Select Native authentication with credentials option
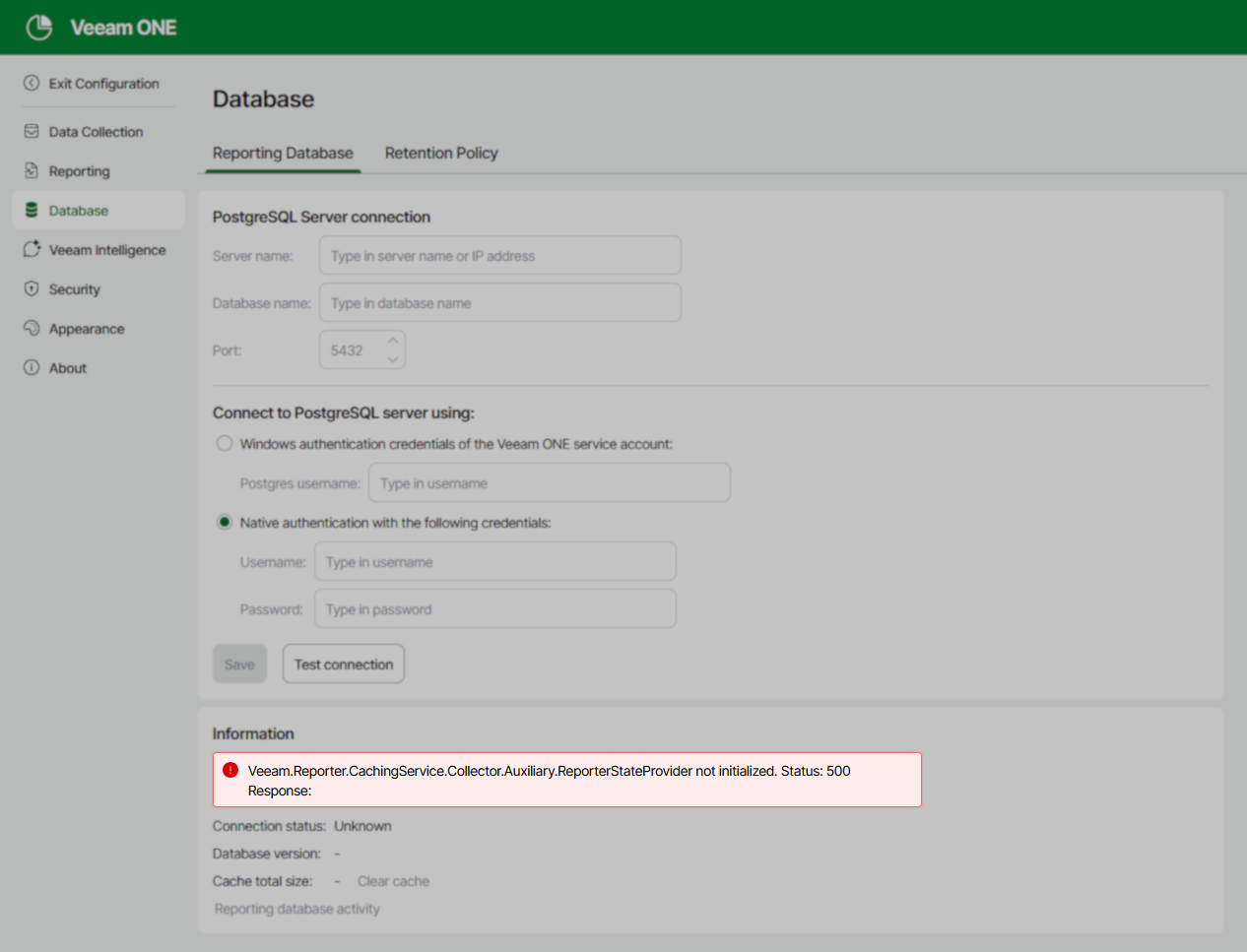This screenshot has height=952, width=1247. pos(225,522)
